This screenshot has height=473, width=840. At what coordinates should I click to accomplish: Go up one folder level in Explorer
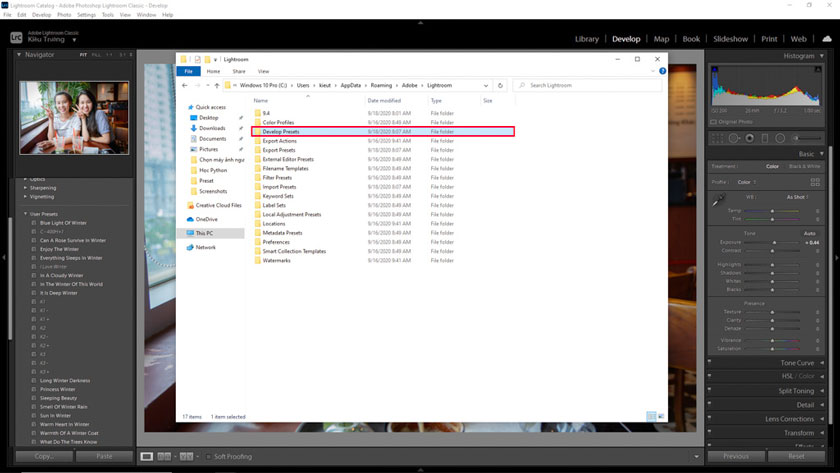tap(217, 85)
